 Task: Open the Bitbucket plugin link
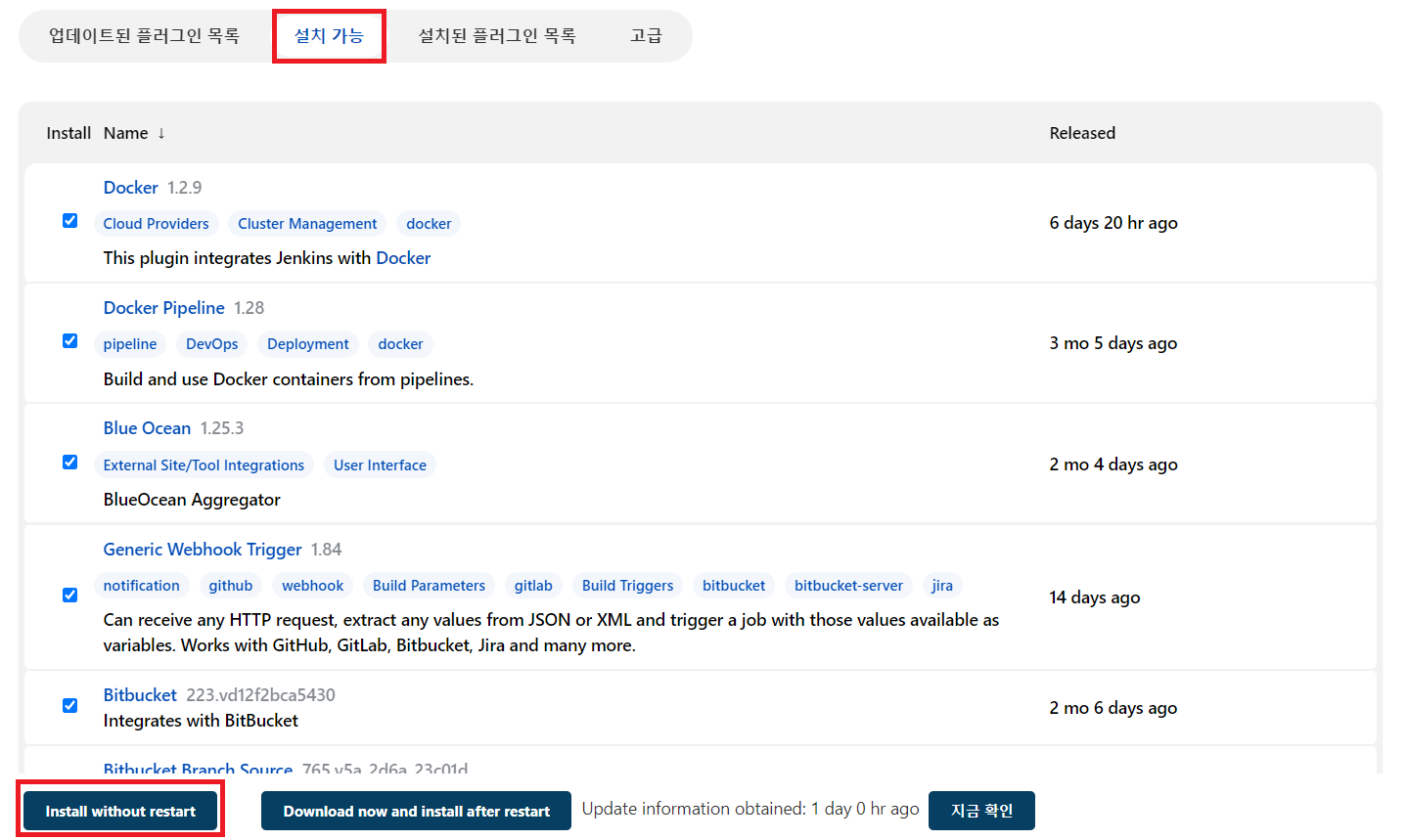140,695
